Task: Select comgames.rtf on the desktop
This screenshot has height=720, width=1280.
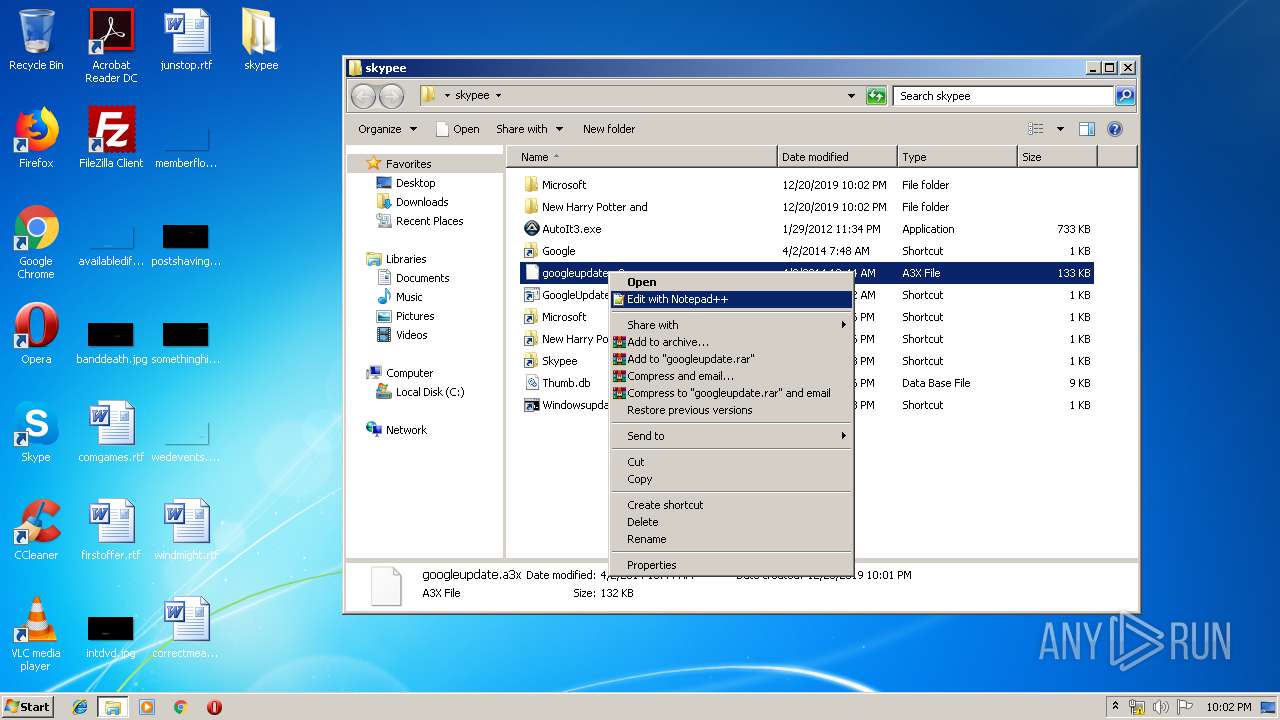Action: tap(111, 432)
